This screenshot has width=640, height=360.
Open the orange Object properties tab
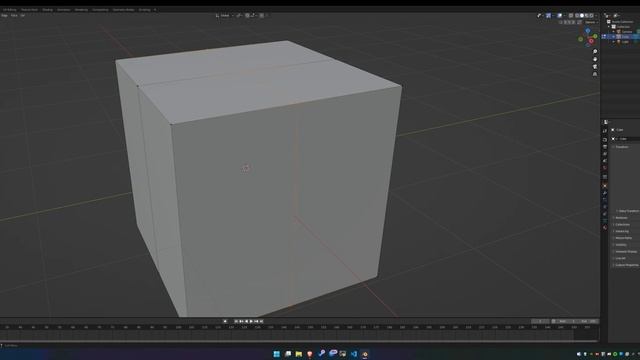[605, 186]
